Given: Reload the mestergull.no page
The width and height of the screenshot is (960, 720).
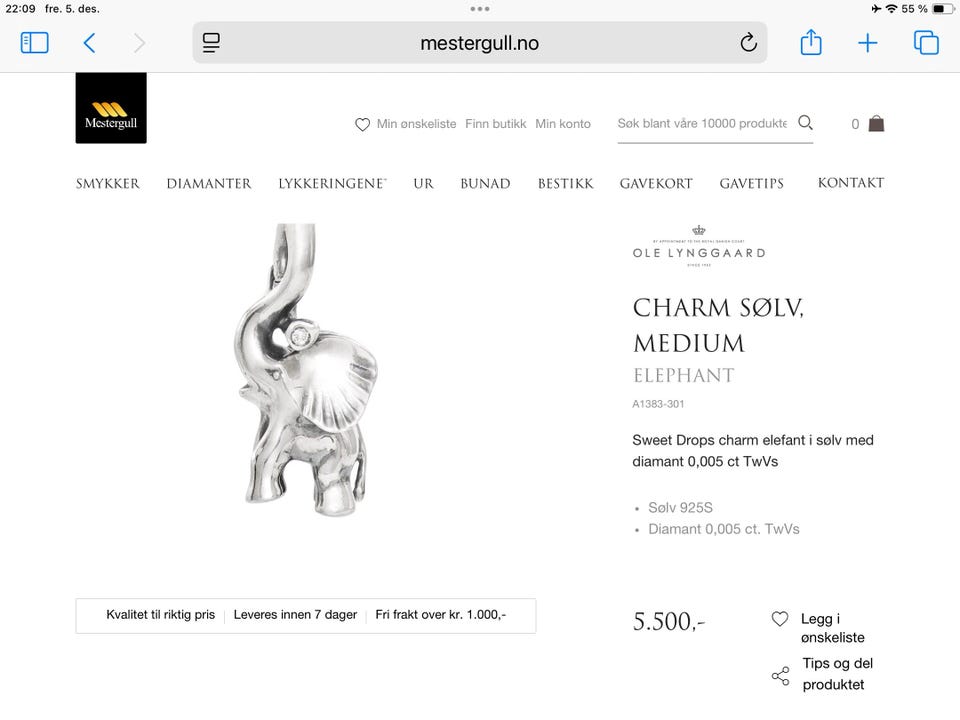Looking at the screenshot, I should click(x=748, y=42).
